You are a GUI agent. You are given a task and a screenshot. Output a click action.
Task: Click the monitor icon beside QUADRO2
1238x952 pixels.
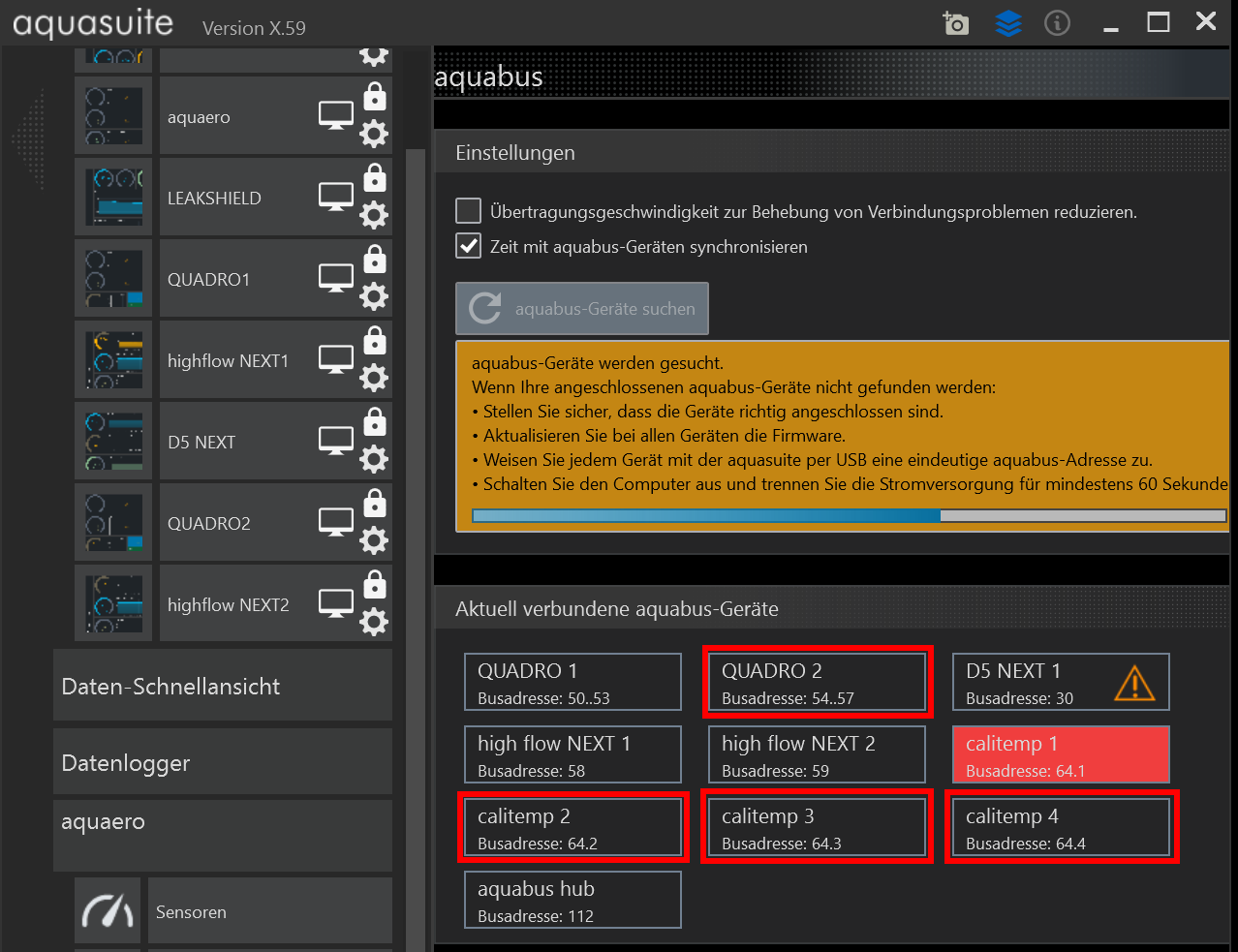point(336,522)
